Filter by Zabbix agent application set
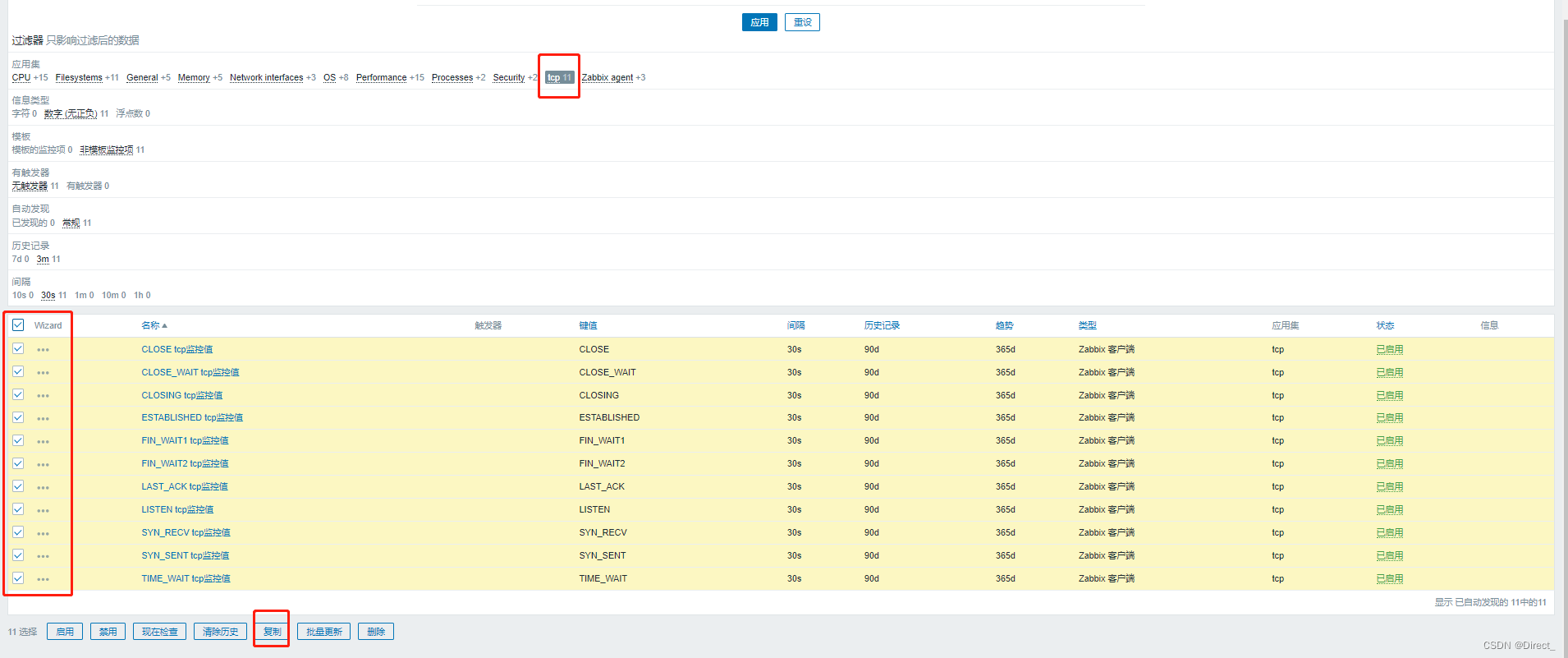Screen dimensions: 1568x658 pos(607,77)
